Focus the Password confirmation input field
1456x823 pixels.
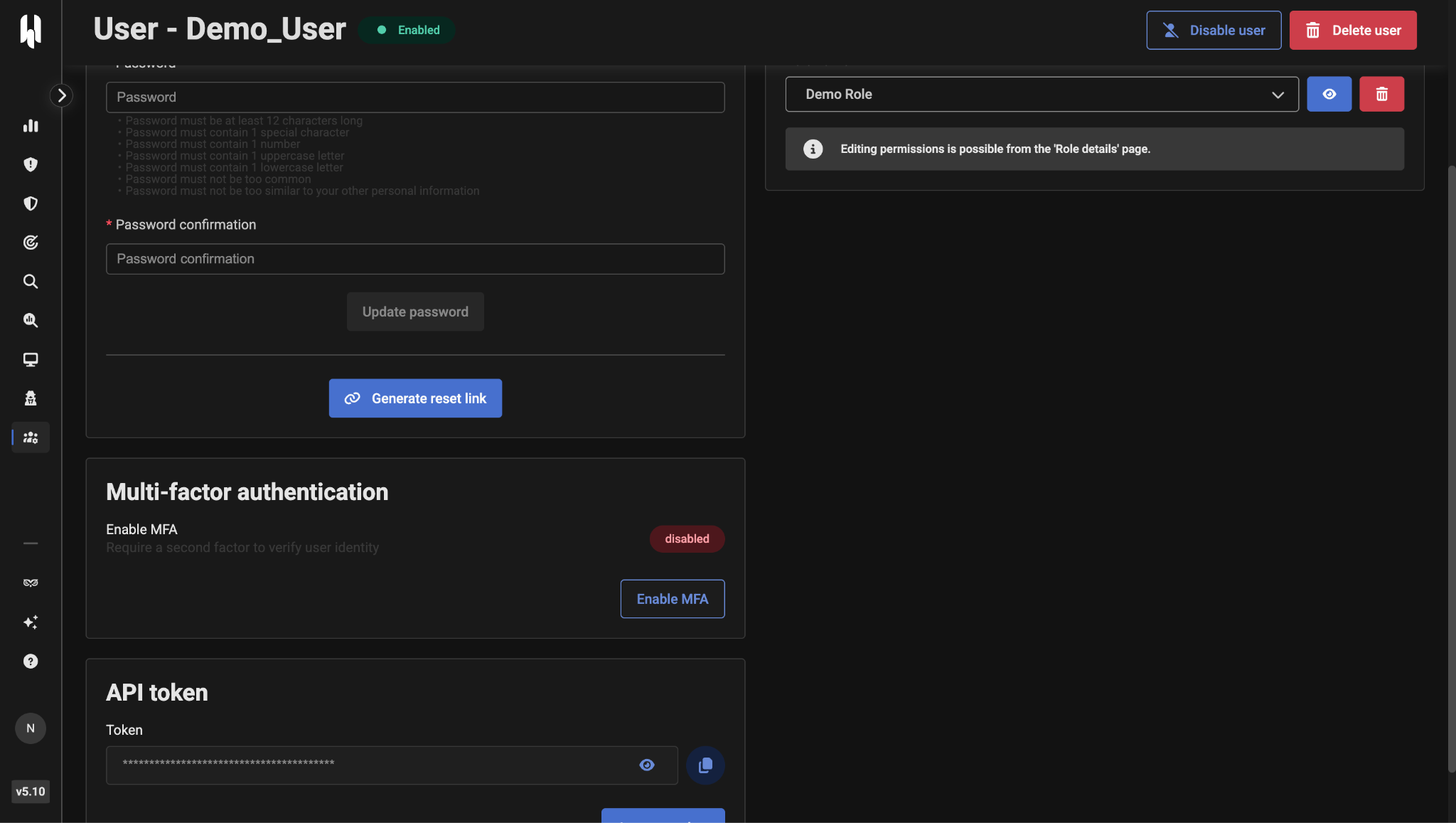pos(415,259)
